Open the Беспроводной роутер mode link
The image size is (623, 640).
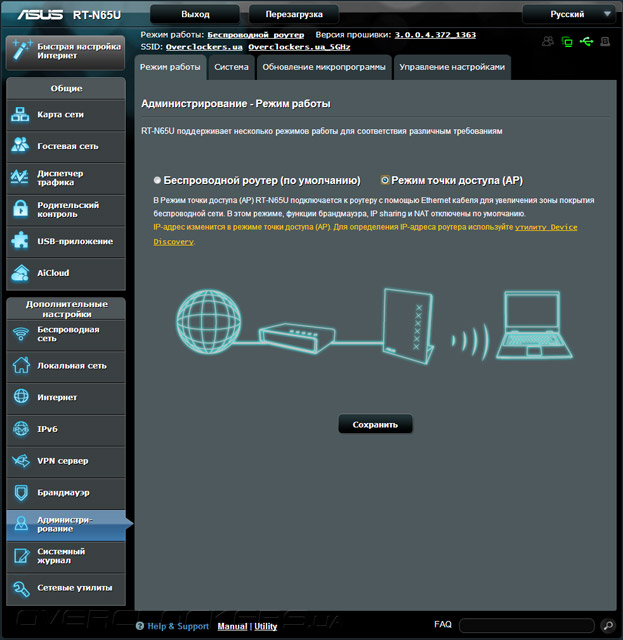point(256,35)
